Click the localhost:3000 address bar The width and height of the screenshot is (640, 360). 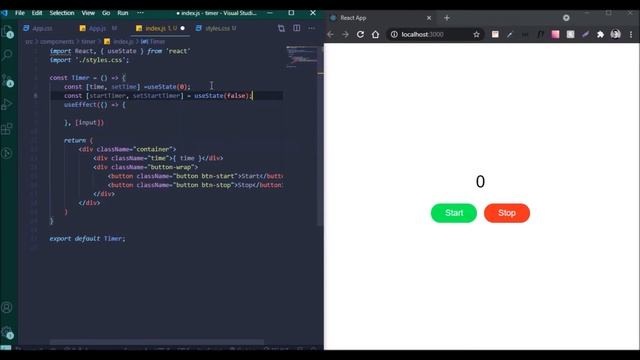(x=435, y=34)
